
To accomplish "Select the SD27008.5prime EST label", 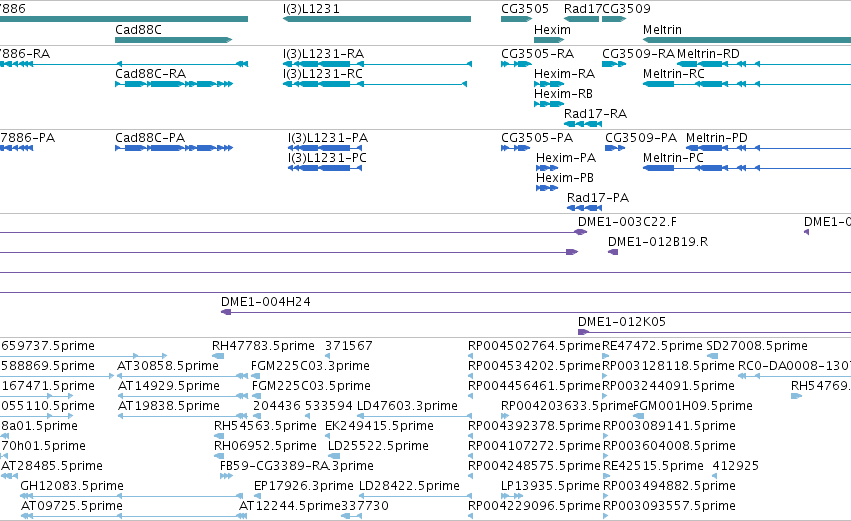I will tap(757, 346).
